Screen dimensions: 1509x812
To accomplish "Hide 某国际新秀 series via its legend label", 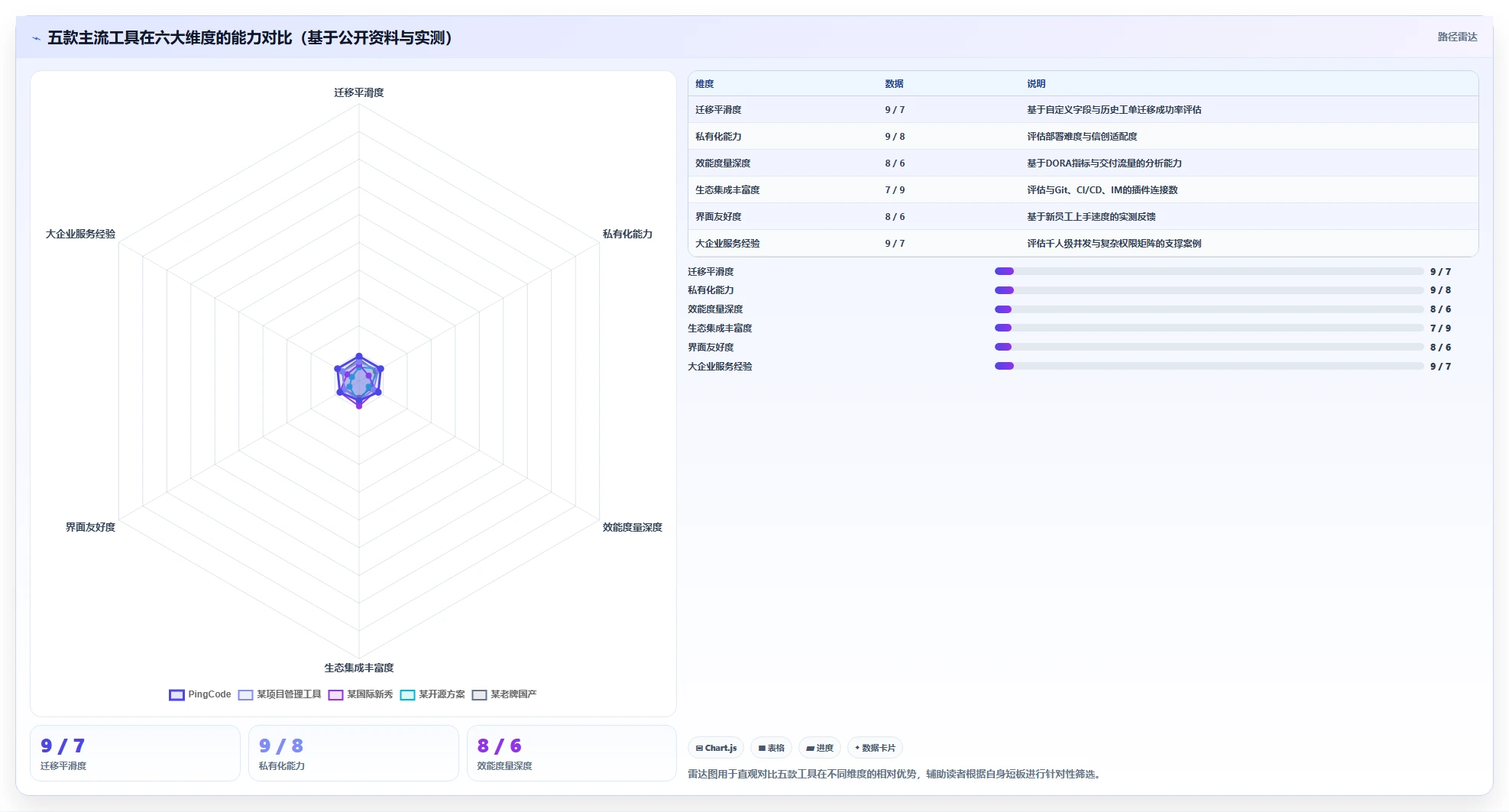I will tap(370, 694).
